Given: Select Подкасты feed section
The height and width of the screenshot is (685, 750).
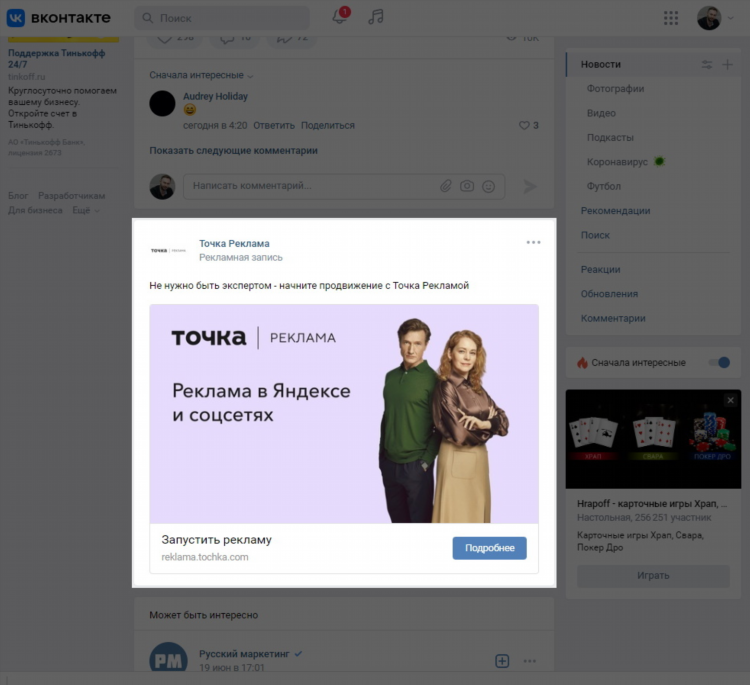Looking at the screenshot, I should tap(610, 138).
